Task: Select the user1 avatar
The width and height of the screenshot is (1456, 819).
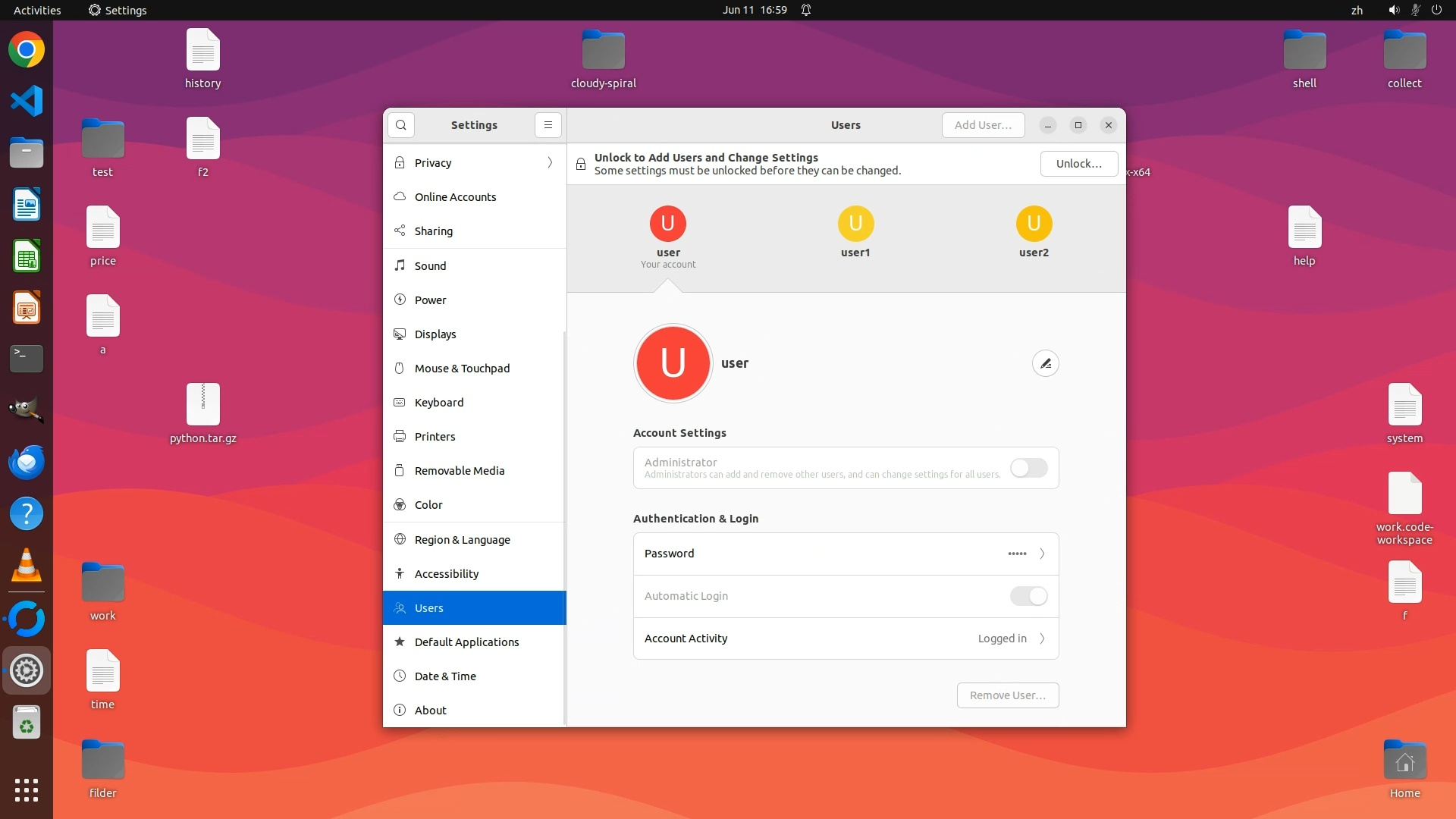Action: tap(855, 224)
